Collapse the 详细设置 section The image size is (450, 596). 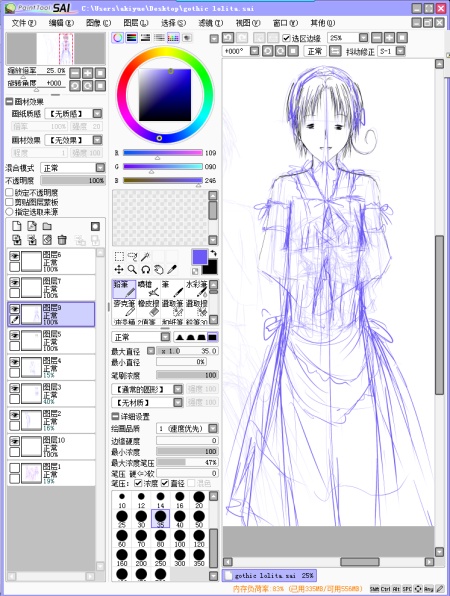(115, 416)
